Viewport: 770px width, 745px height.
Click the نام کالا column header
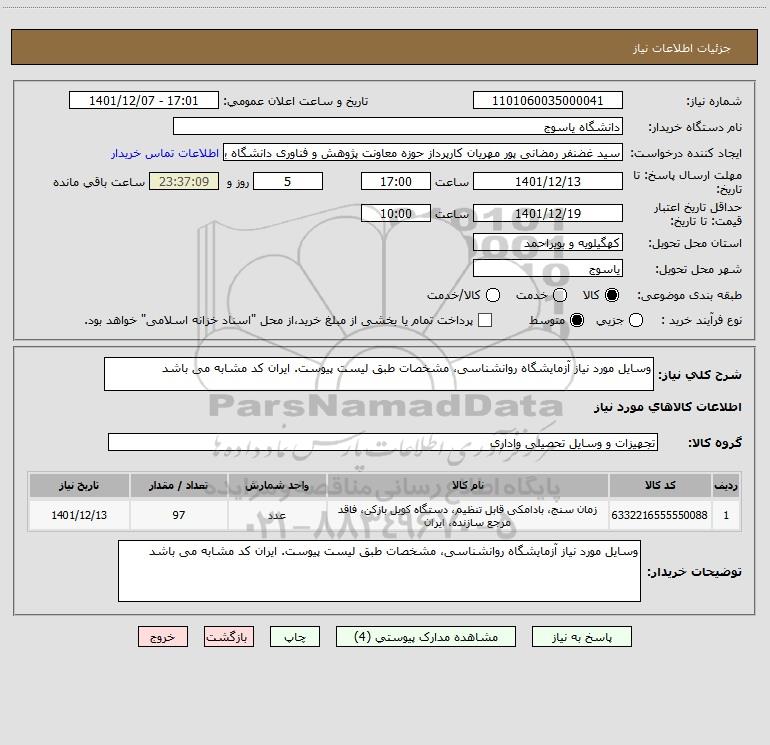point(468,485)
